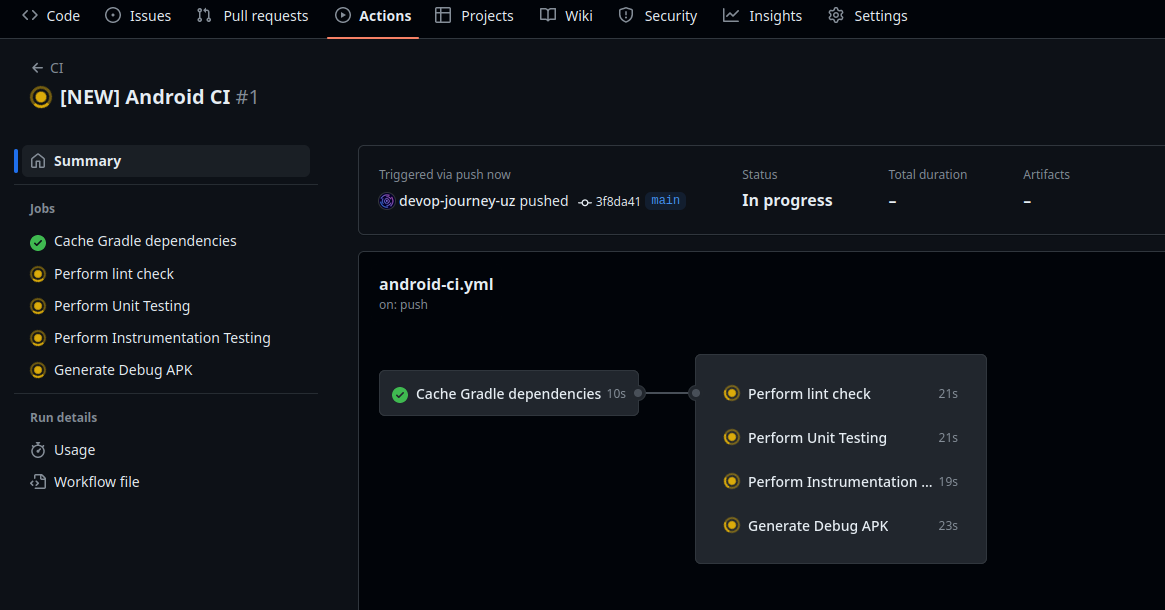
Task: Click in-progress status icon beside run title
Action: click(x=41, y=97)
